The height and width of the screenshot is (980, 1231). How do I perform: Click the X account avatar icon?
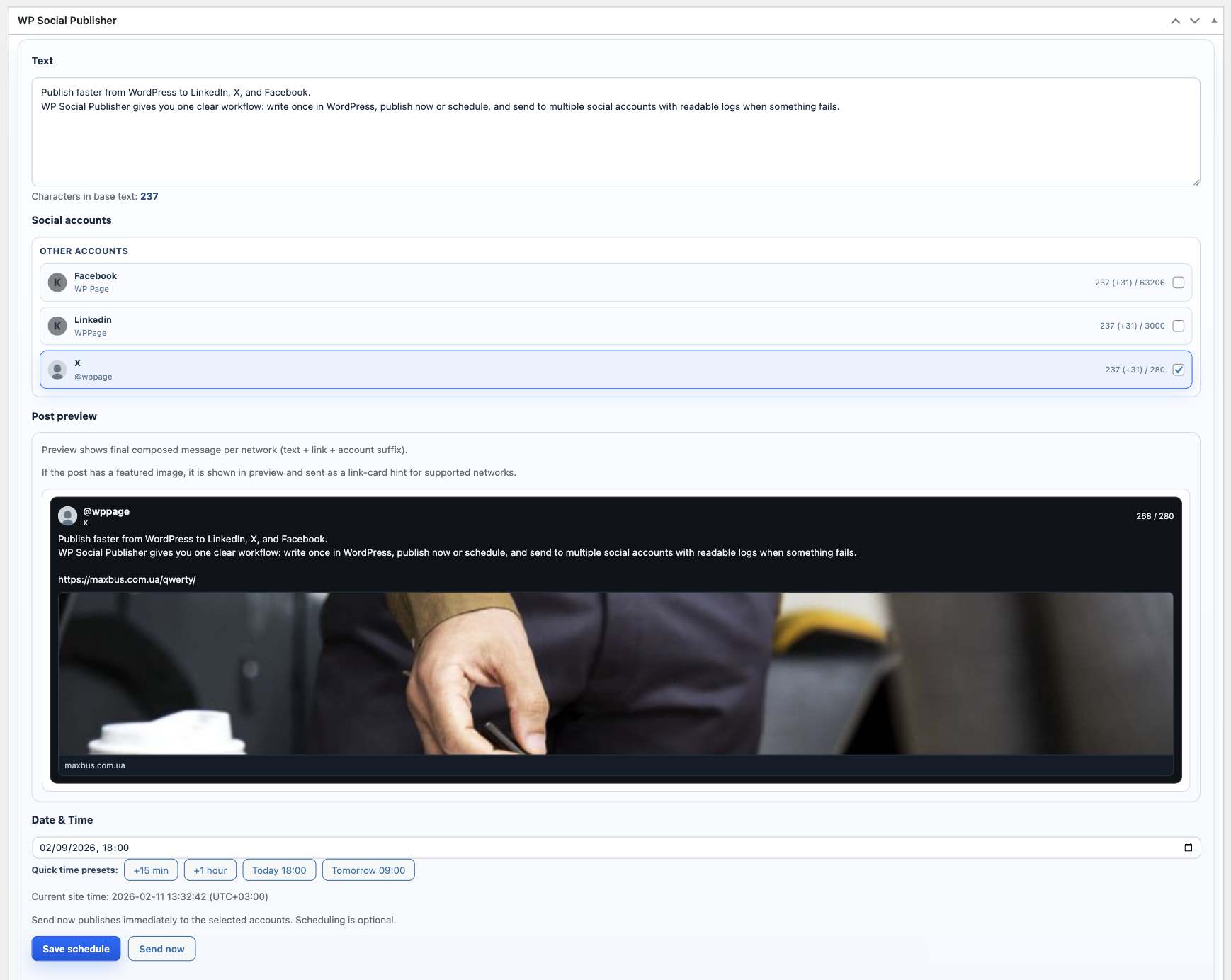pyautogui.click(x=57, y=370)
